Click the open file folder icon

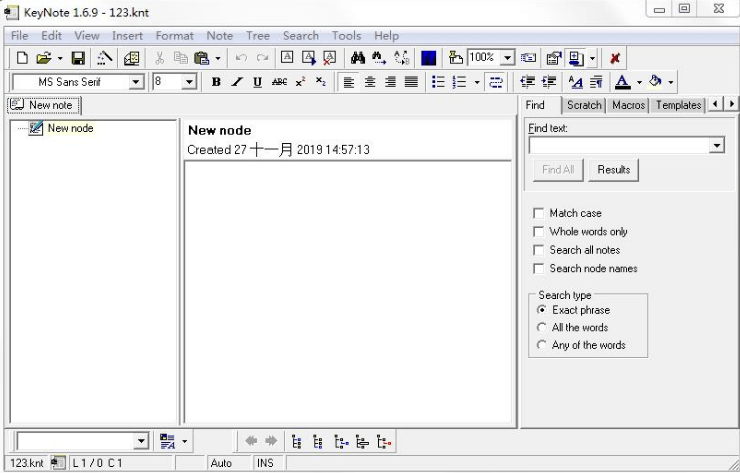click(43, 58)
